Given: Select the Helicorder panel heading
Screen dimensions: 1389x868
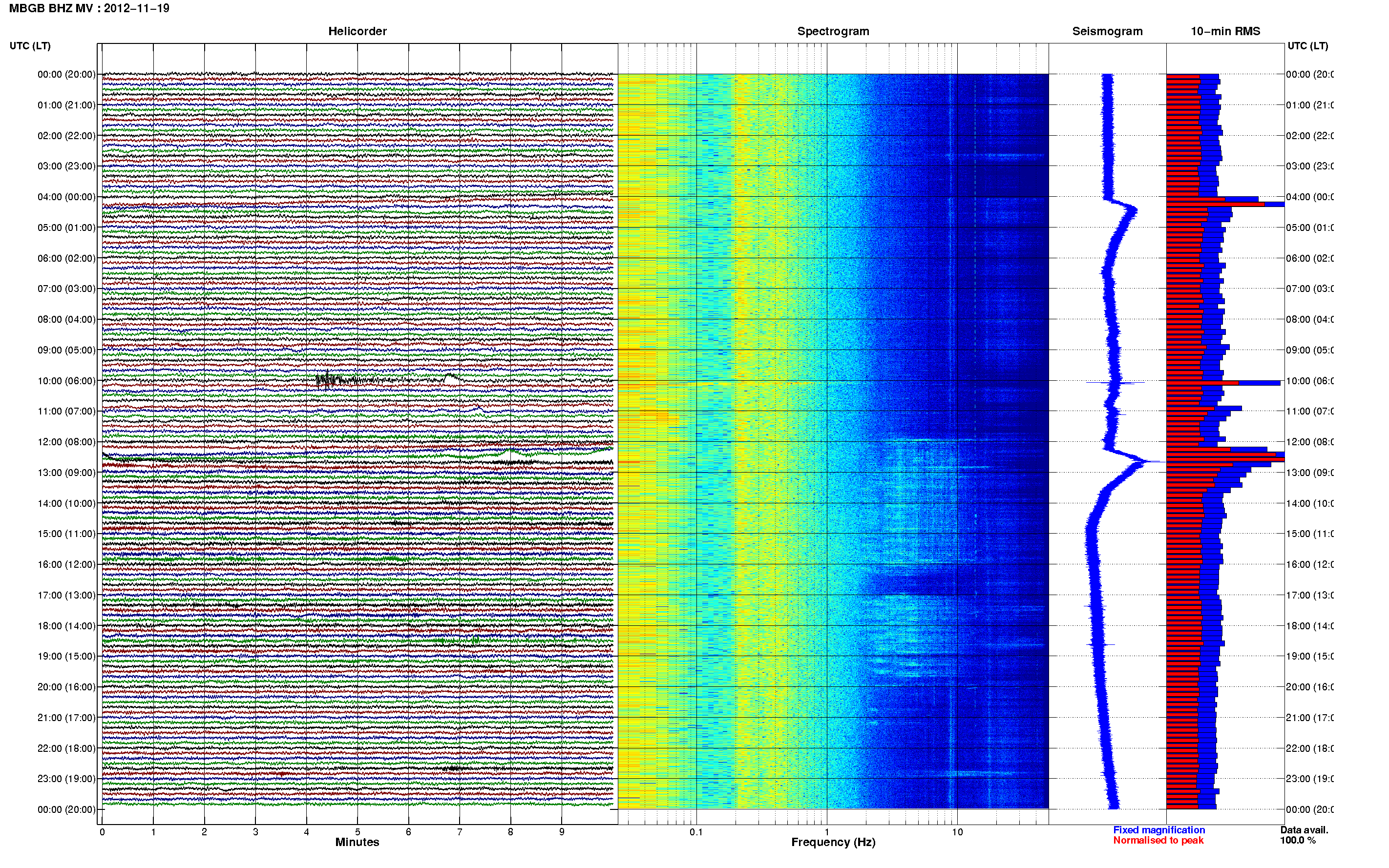Looking at the screenshot, I should pos(357,31).
